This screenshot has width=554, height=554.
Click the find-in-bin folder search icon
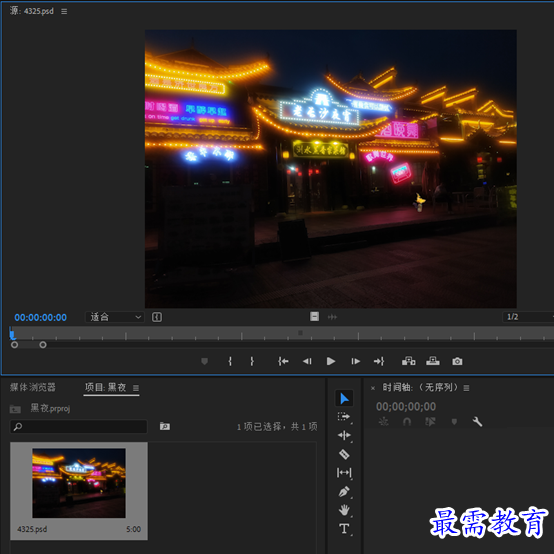(x=165, y=426)
